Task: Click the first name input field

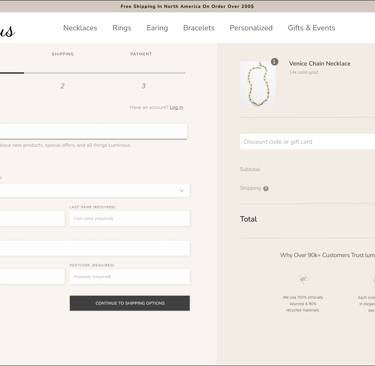Action: pyautogui.click(x=32, y=218)
